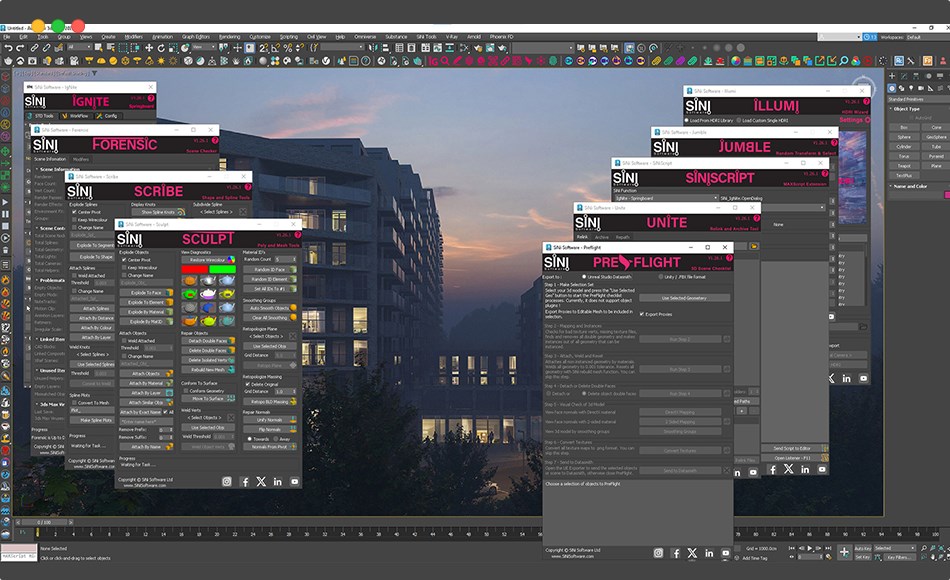950x580 pixels.
Task: Click the Instagram icon in PreFlight footer
Action: pos(658,553)
